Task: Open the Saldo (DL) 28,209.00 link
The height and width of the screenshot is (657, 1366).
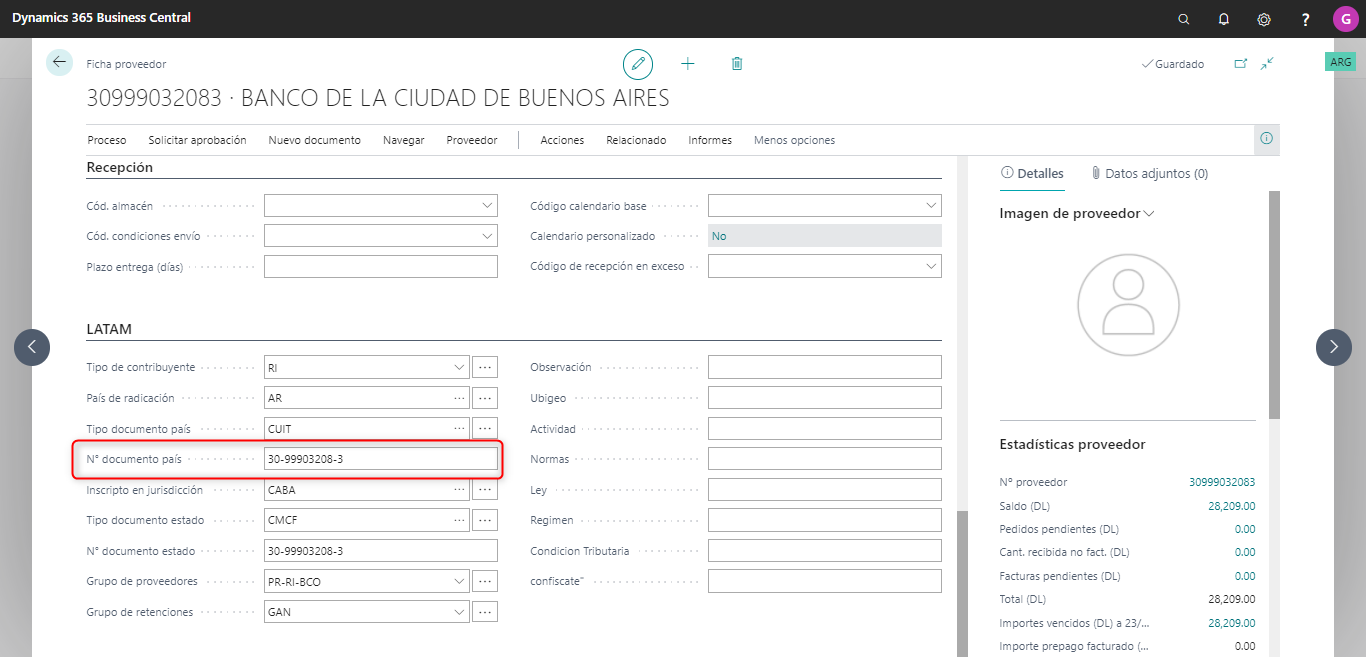Action: [x=1231, y=506]
